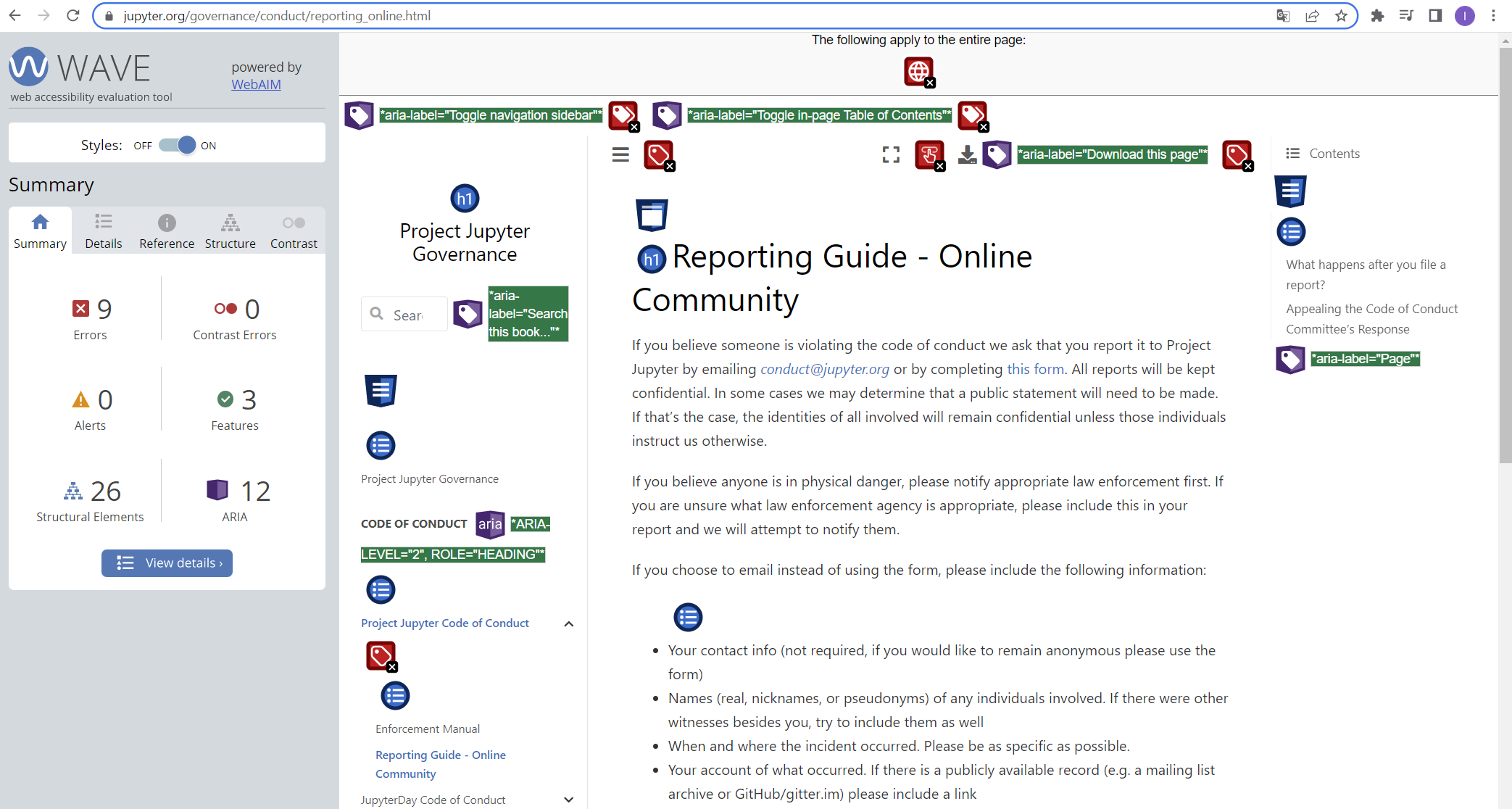Image resolution: width=1512 pixels, height=809 pixels.
Task: Click the purple ARIA icon next to CODE OF CONDUCT
Action: pyautogui.click(x=490, y=524)
